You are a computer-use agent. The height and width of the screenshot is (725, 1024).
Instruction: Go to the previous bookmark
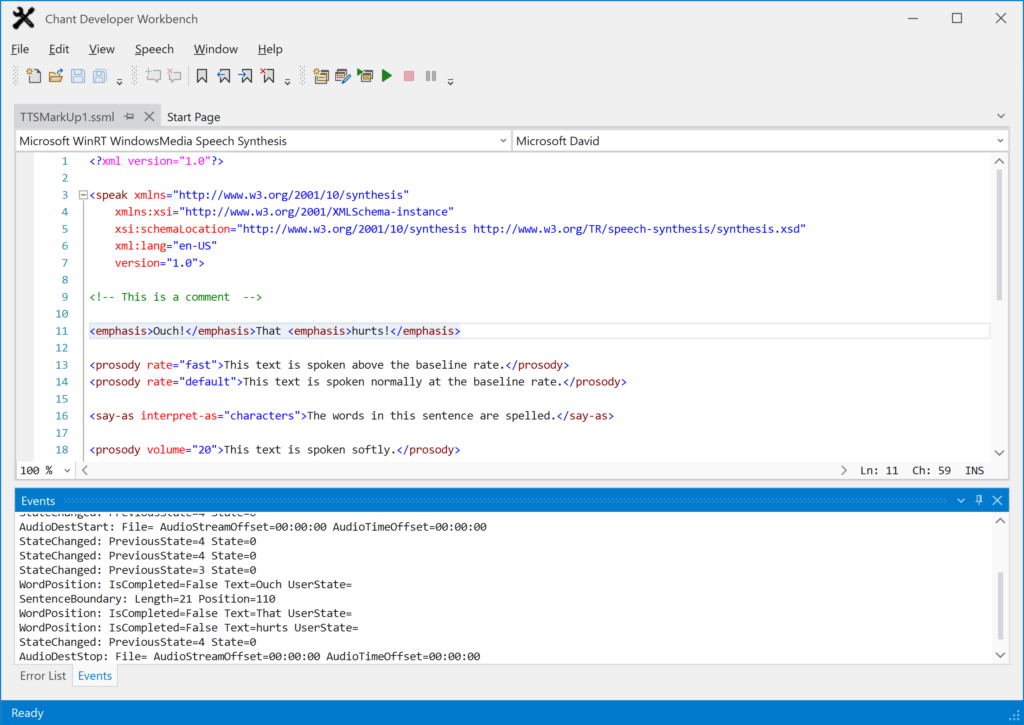point(224,76)
